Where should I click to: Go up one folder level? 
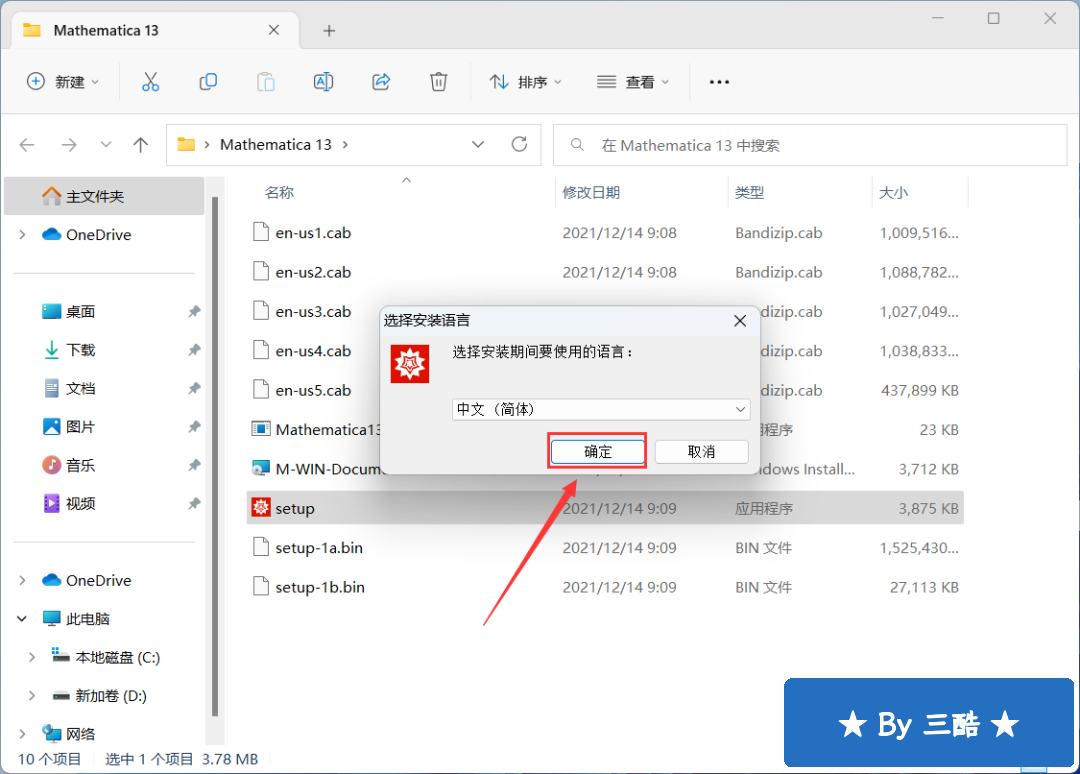point(141,145)
